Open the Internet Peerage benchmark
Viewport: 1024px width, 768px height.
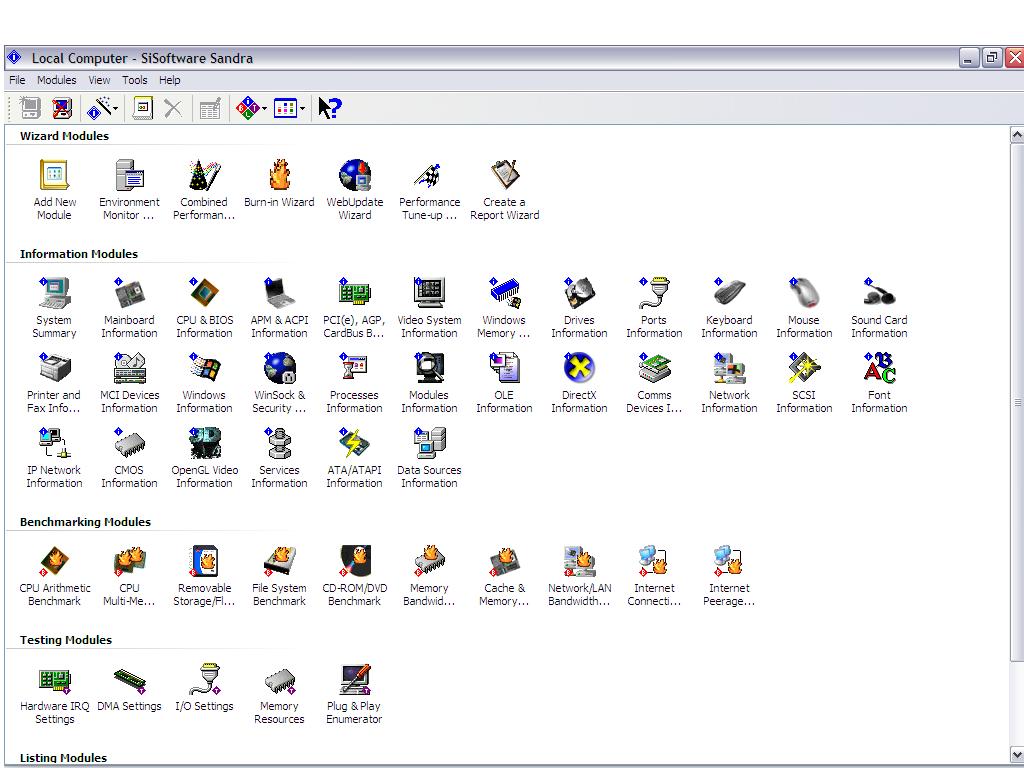click(x=729, y=576)
